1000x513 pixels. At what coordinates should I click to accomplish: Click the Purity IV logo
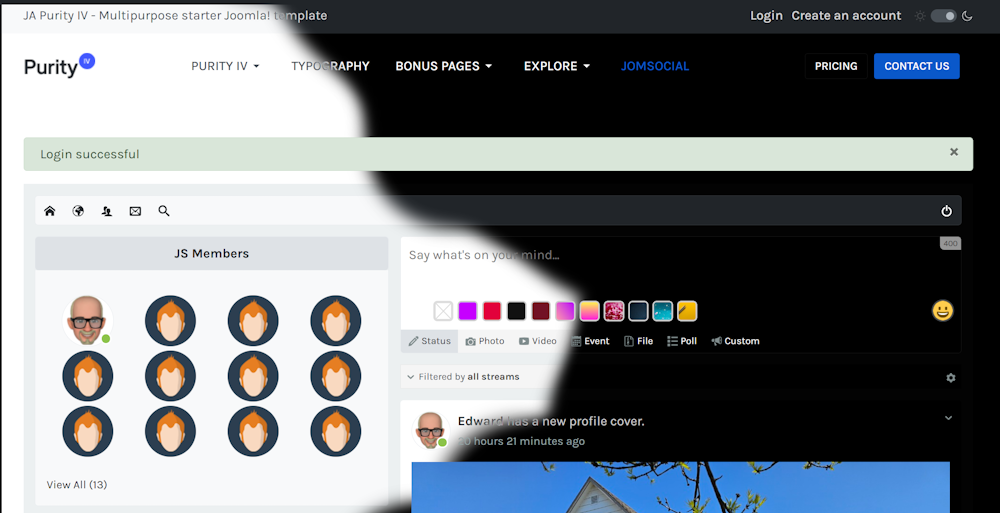pyautogui.click(x=59, y=65)
